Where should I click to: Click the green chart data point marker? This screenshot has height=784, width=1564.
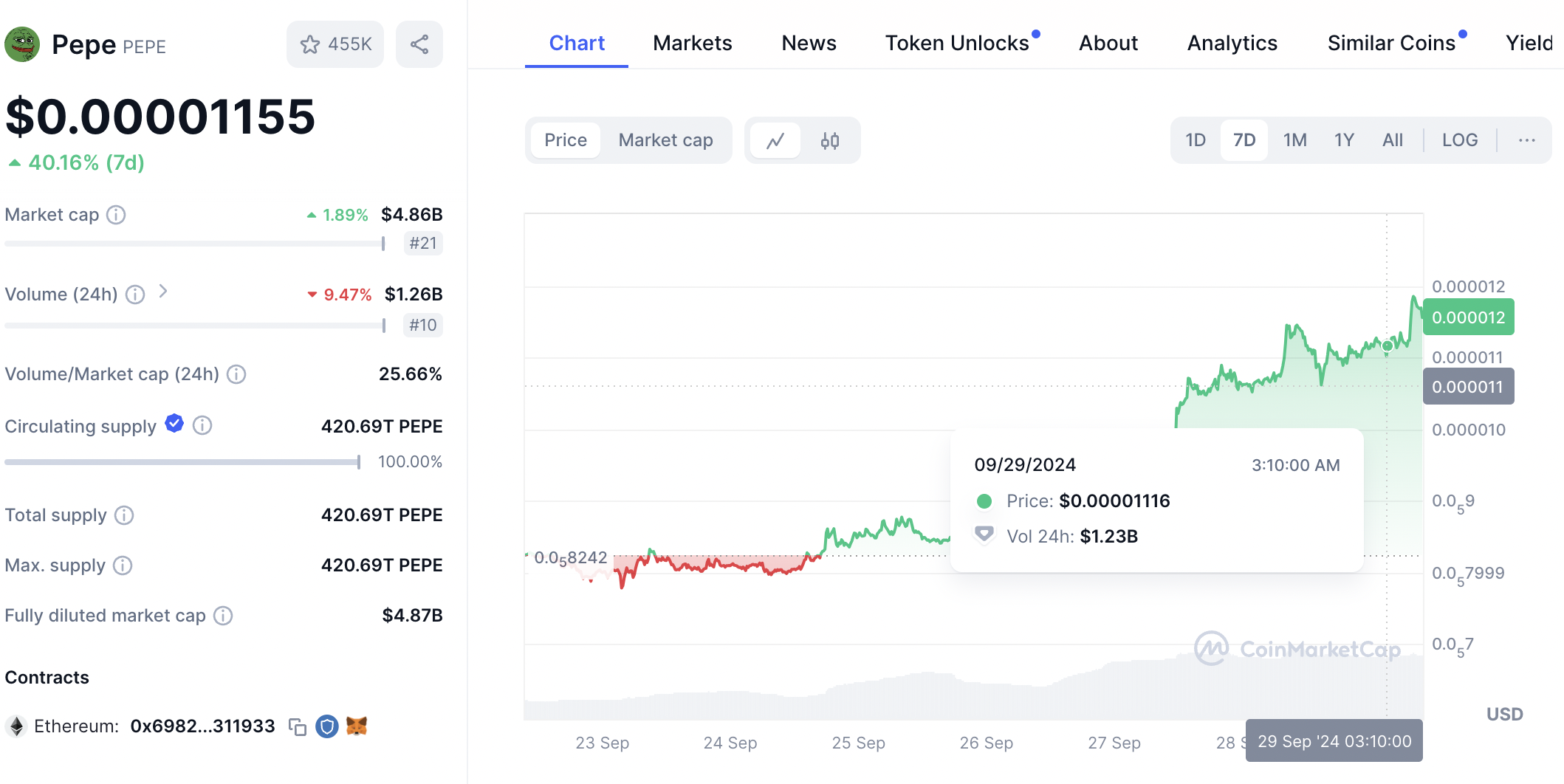coord(1388,346)
